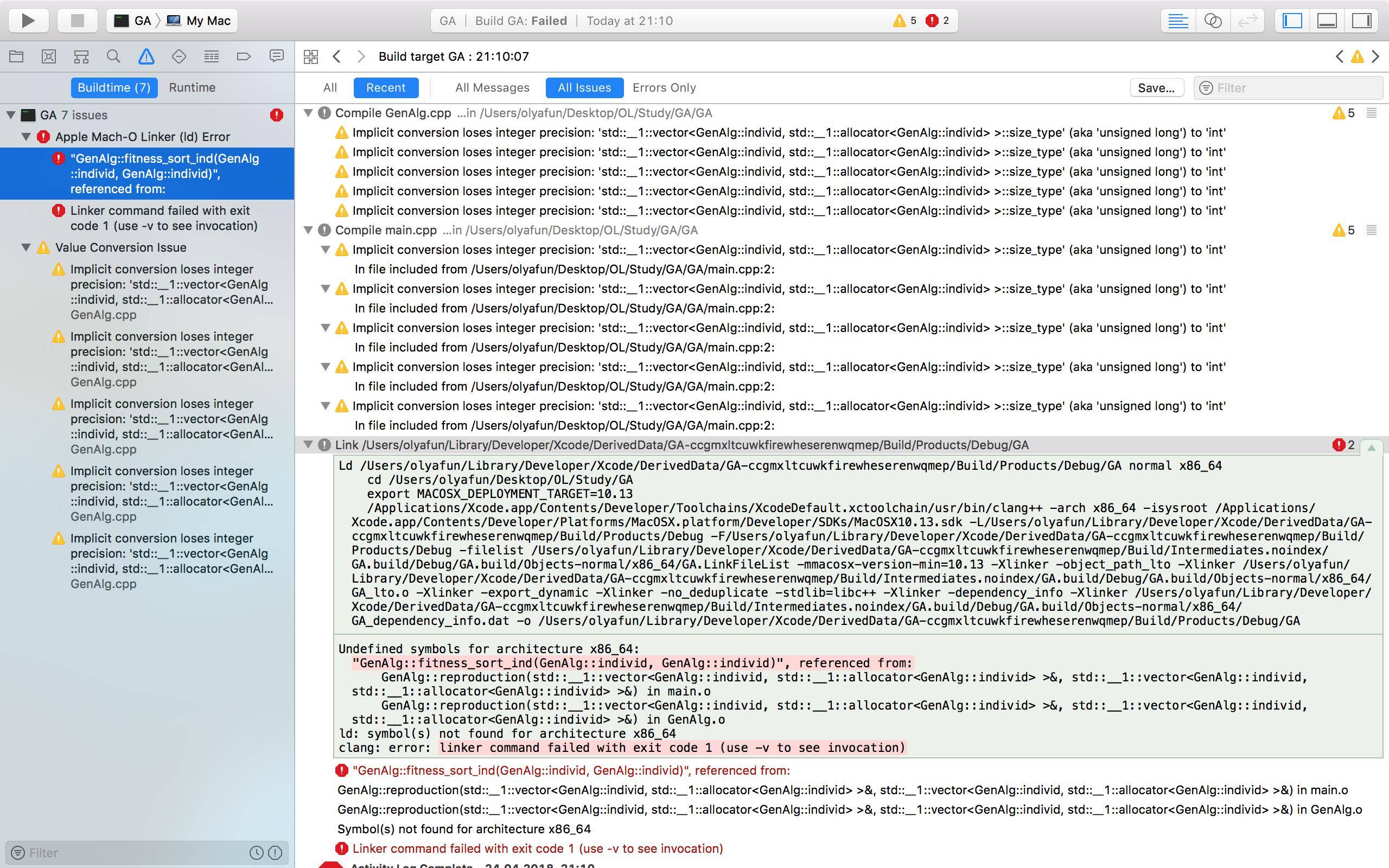Open the Debug navigator
1389x868 pixels.
(x=211, y=56)
